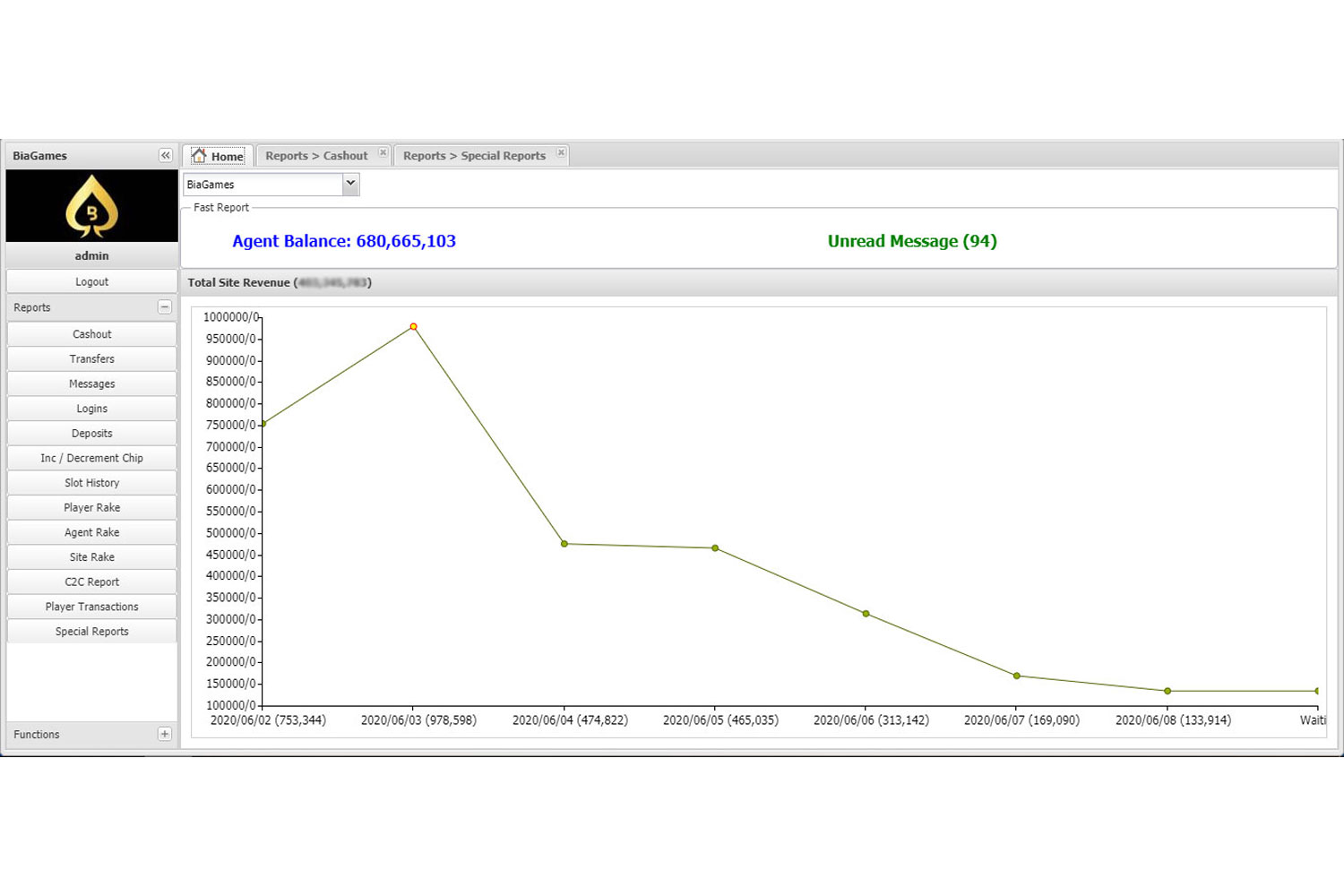
Task: Collapse the Reports section
Action: (164, 307)
